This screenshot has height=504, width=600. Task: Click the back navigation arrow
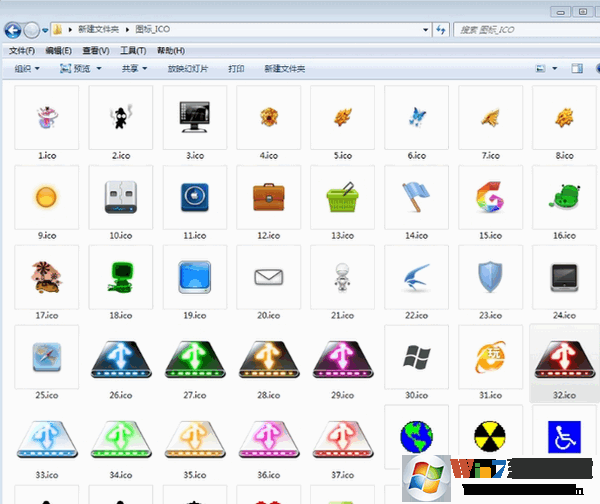click(x=14, y=30)
